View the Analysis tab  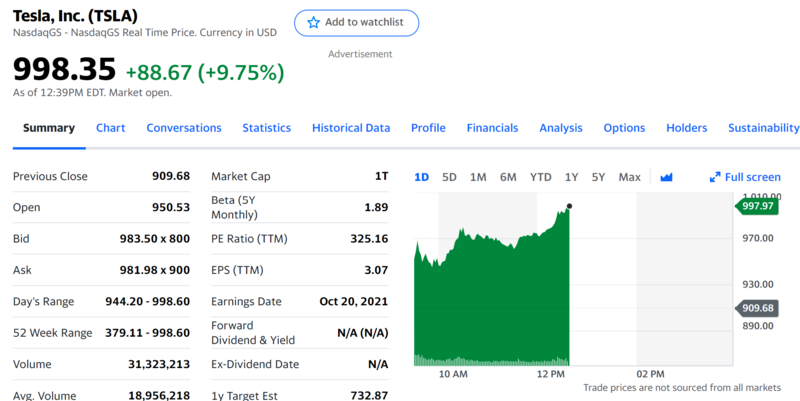561,128
